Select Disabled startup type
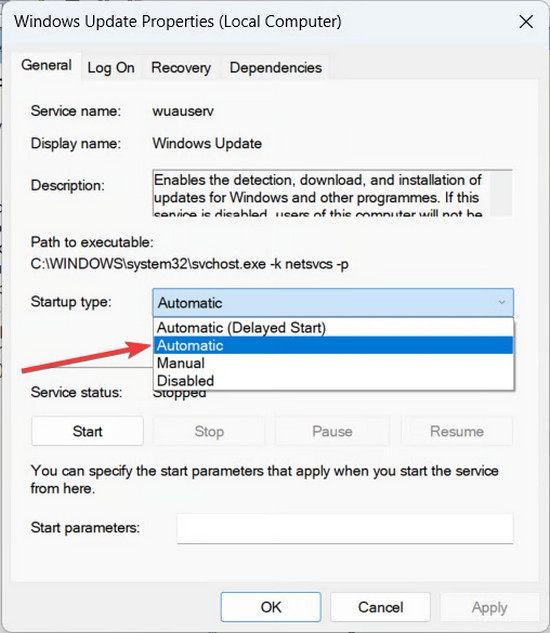The image size is (550, 633). pyautogui.click(x=333, y=381)
